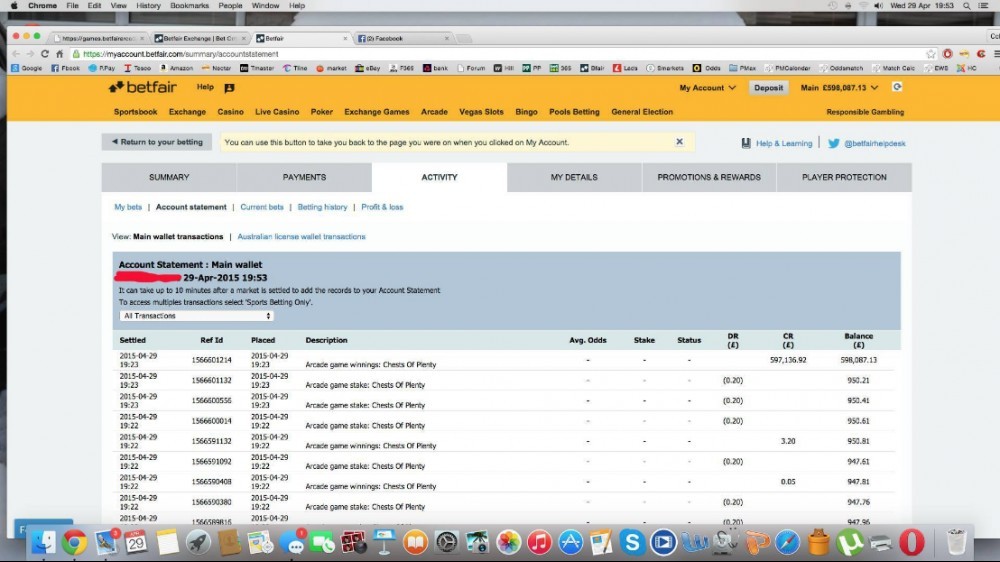Click the eBay bookmark in bookmarks bar
The width and height of the screenshot is (1000, 562).
pos(367,68)
